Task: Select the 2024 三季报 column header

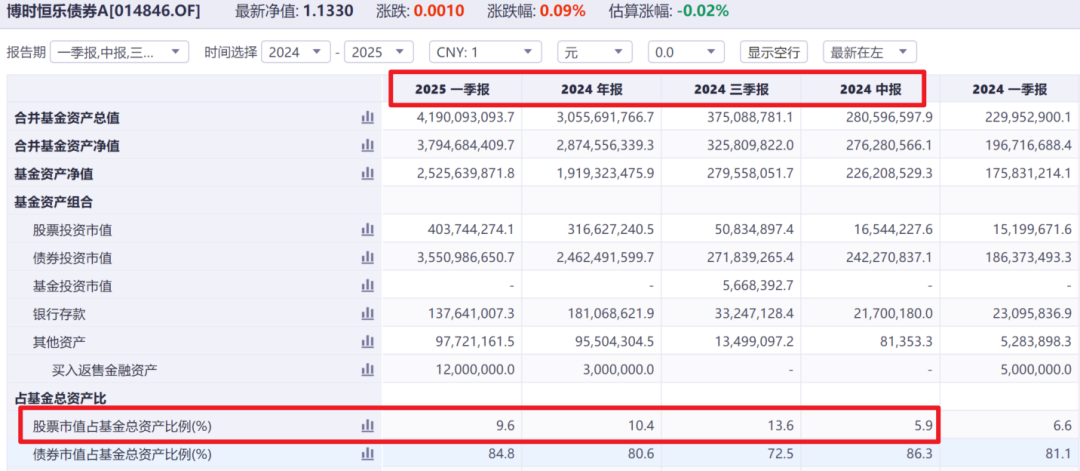Action: [x=731, y=90]
